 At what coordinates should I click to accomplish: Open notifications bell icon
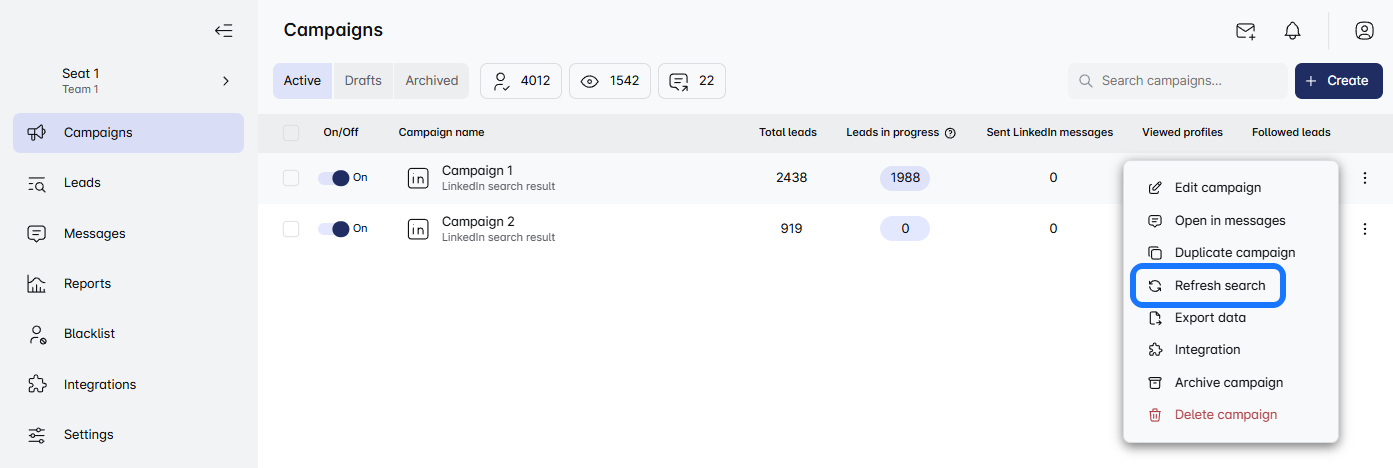[1292, 31]
